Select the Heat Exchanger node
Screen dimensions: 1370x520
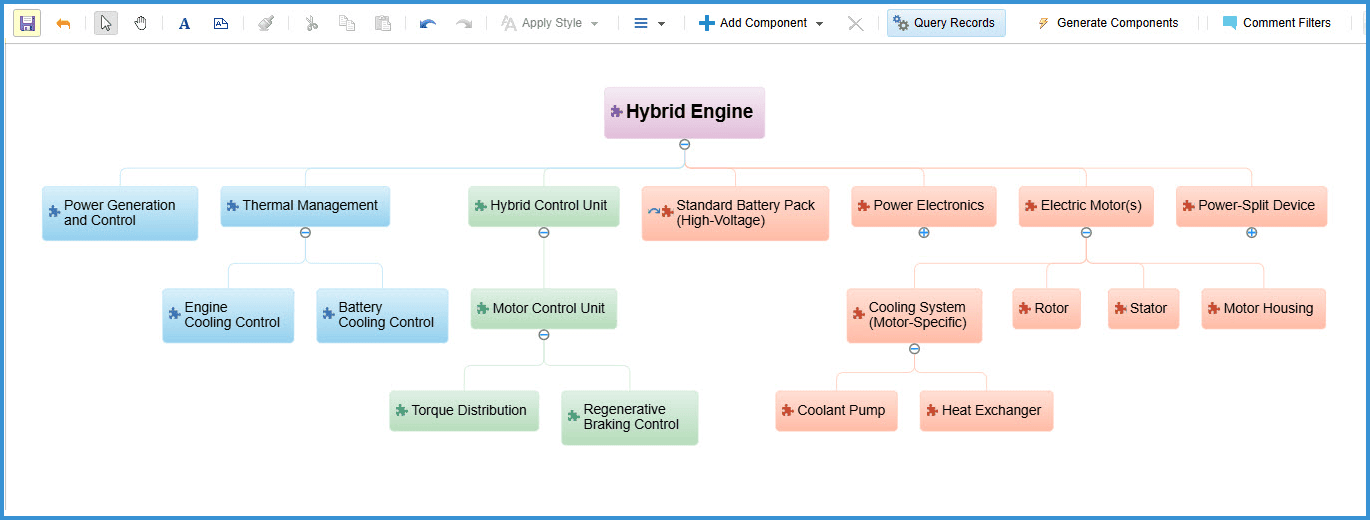pyautogui.click(x=986, y=411)
